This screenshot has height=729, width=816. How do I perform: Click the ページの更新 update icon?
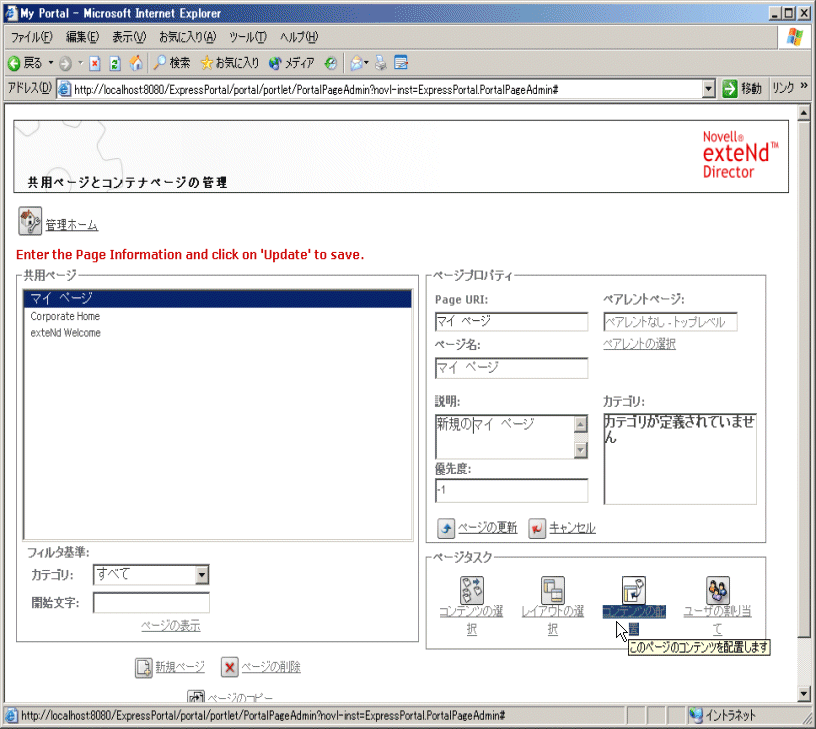[x=446, y=528]
